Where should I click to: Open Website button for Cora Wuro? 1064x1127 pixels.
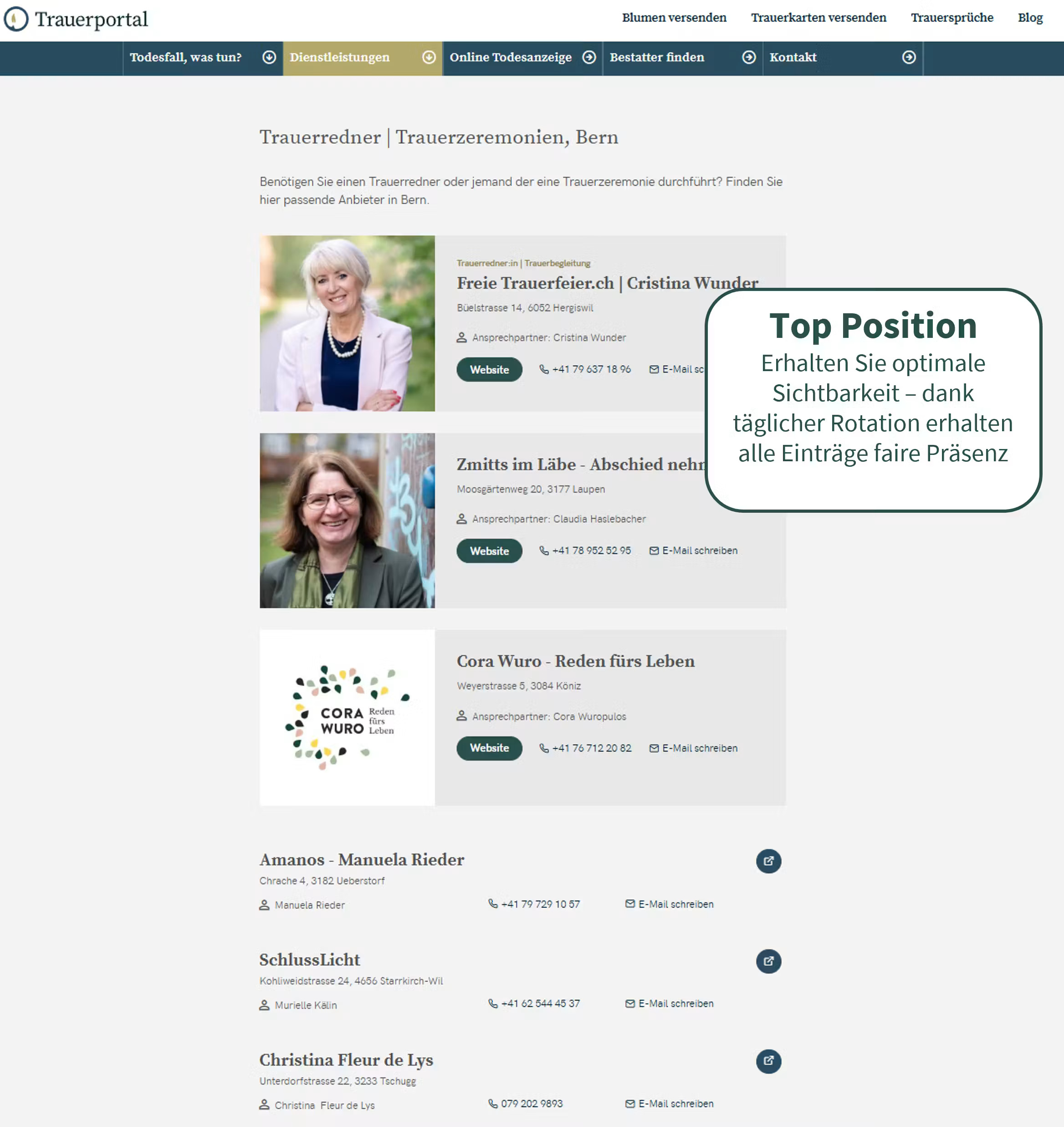(490, 748)
